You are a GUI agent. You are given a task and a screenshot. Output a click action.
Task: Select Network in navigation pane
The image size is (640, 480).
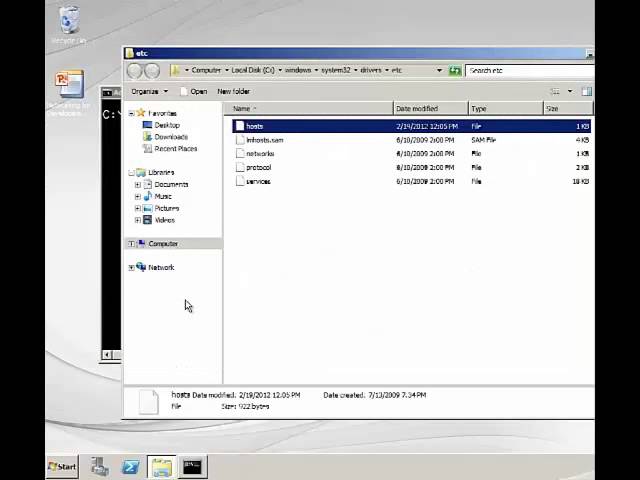(161, 268)
